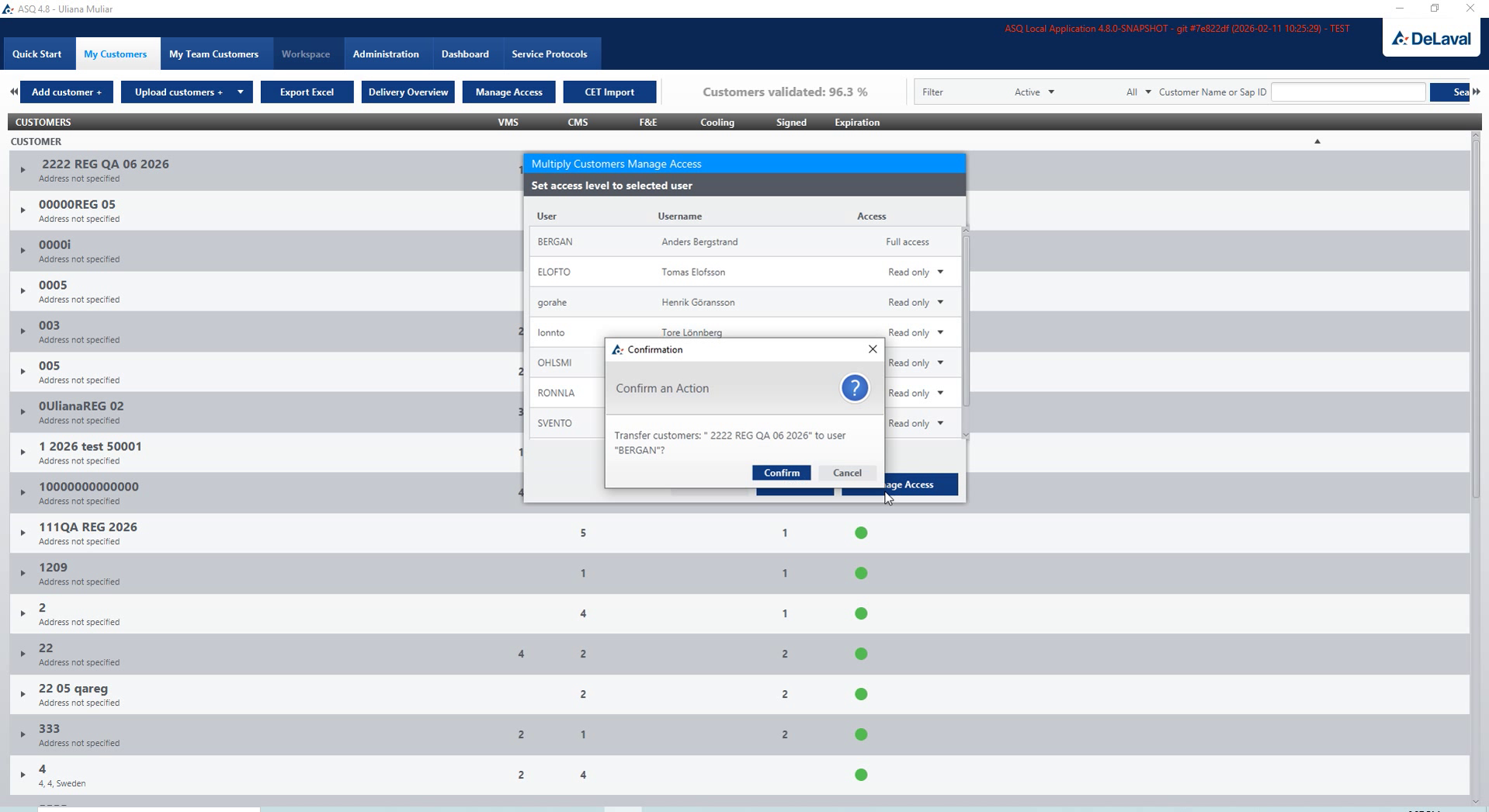The image size is (1489, 812).
Task: Expand the 2222 REG QA 06 2026 row
Action: coord(23,169)
